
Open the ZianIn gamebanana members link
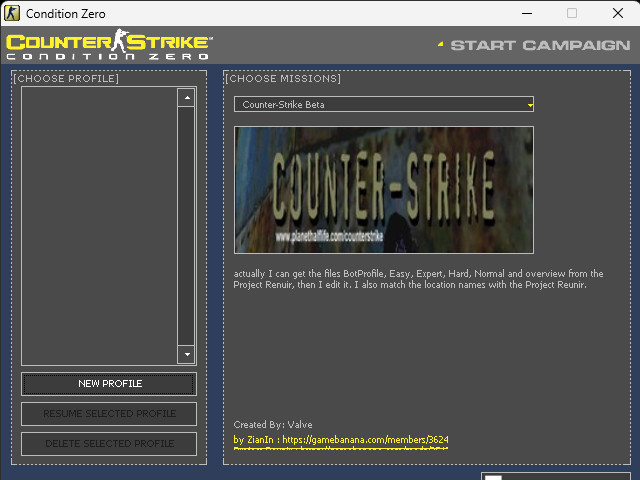point(341,440)
